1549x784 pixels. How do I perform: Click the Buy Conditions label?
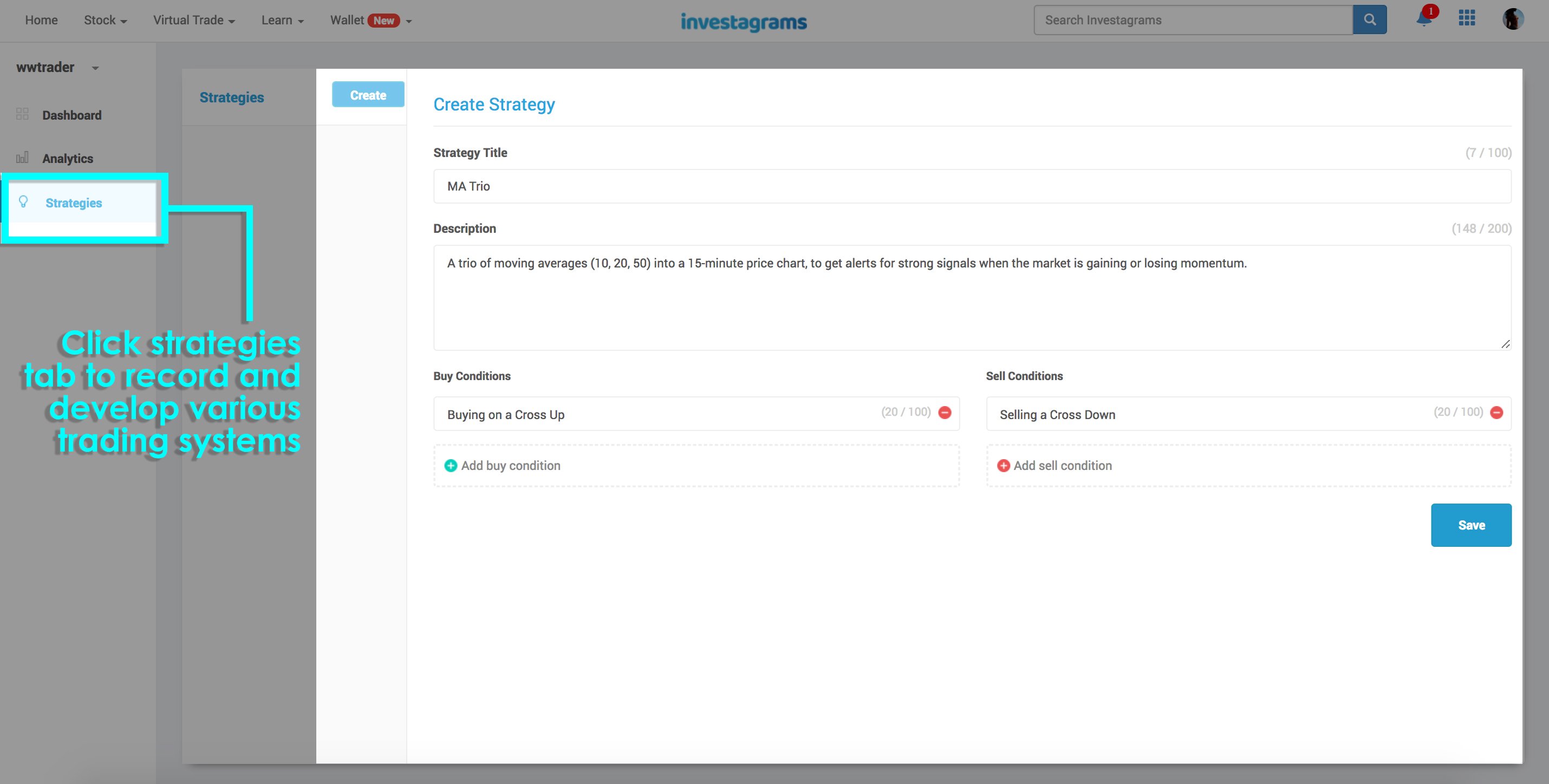point(472,376)
